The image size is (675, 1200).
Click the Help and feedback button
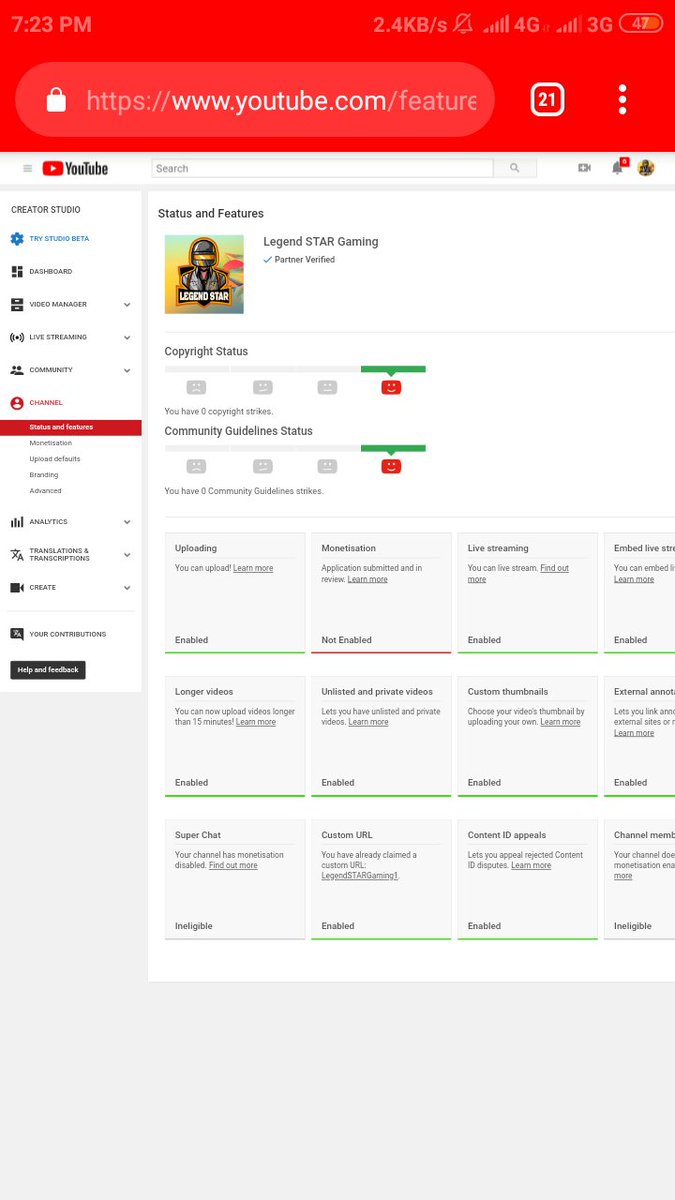click(48, 670)
